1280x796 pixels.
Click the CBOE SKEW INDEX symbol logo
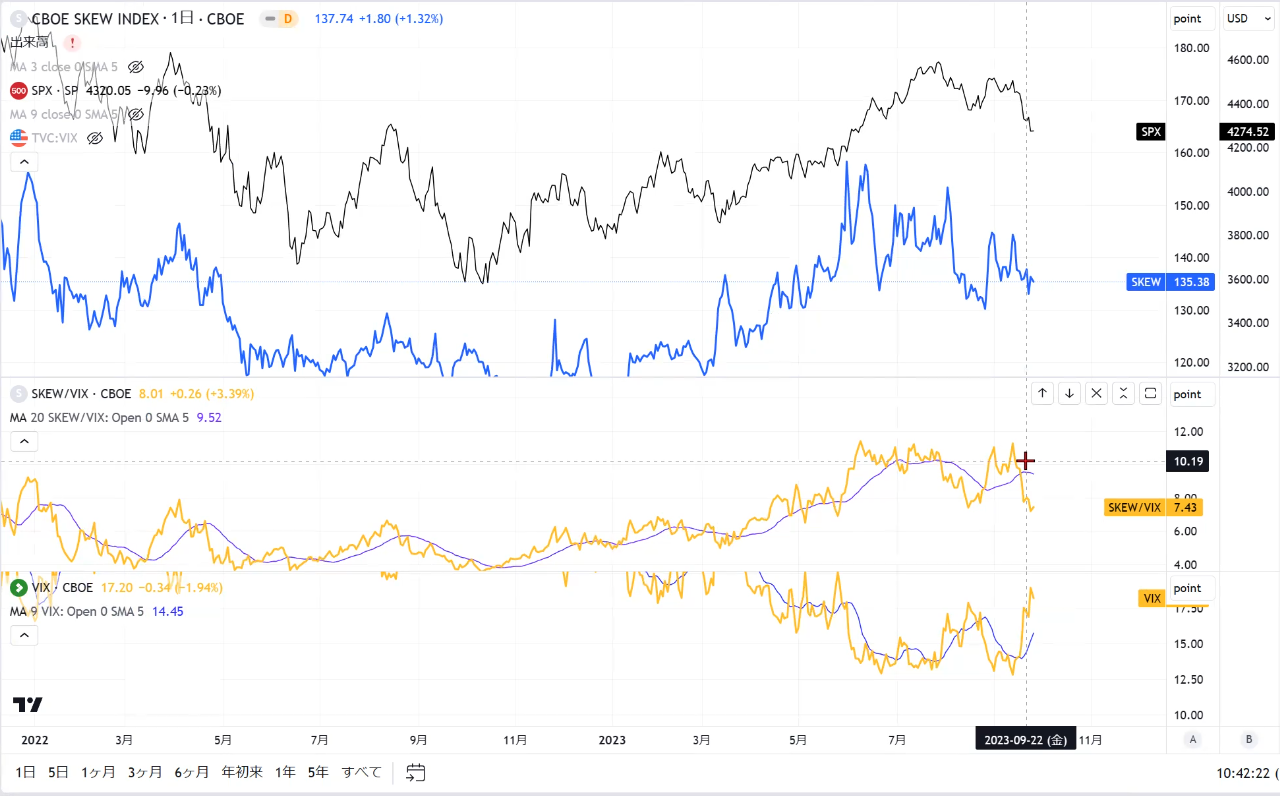[x=18, y=19]
